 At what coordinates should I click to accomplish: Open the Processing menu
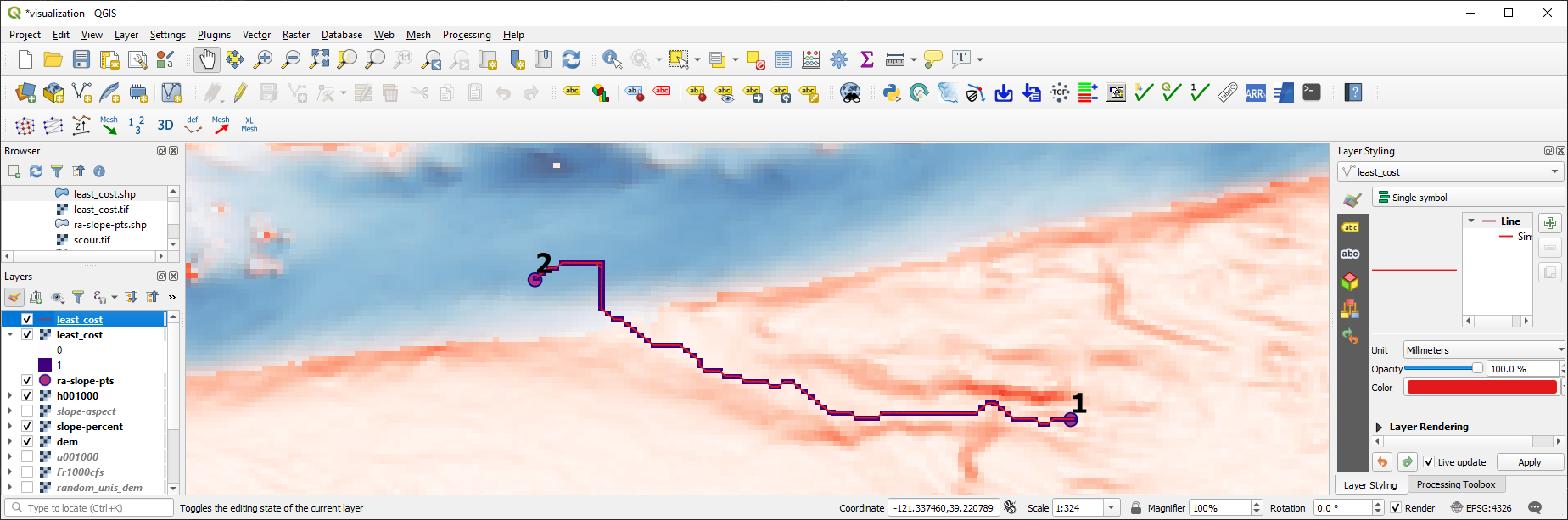[467, 35]
